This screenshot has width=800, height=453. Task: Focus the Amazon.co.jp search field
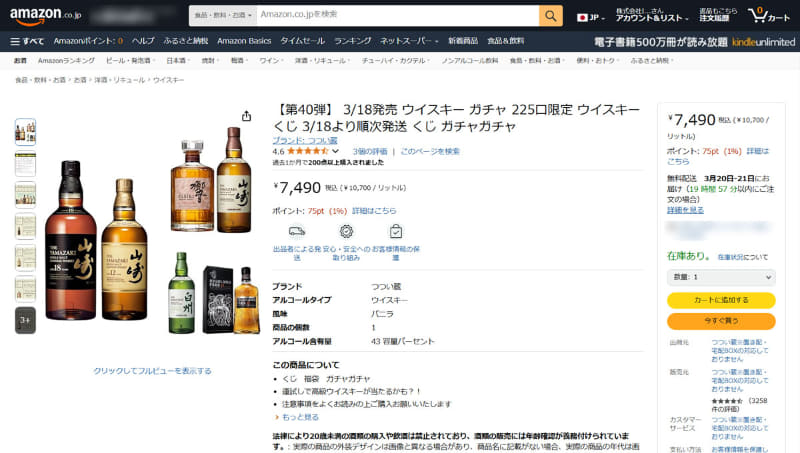pyautogui.click(x=397, y=16)
